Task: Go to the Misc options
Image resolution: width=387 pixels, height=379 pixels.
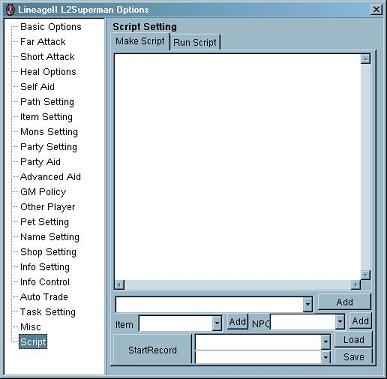Action: [30, 327]
